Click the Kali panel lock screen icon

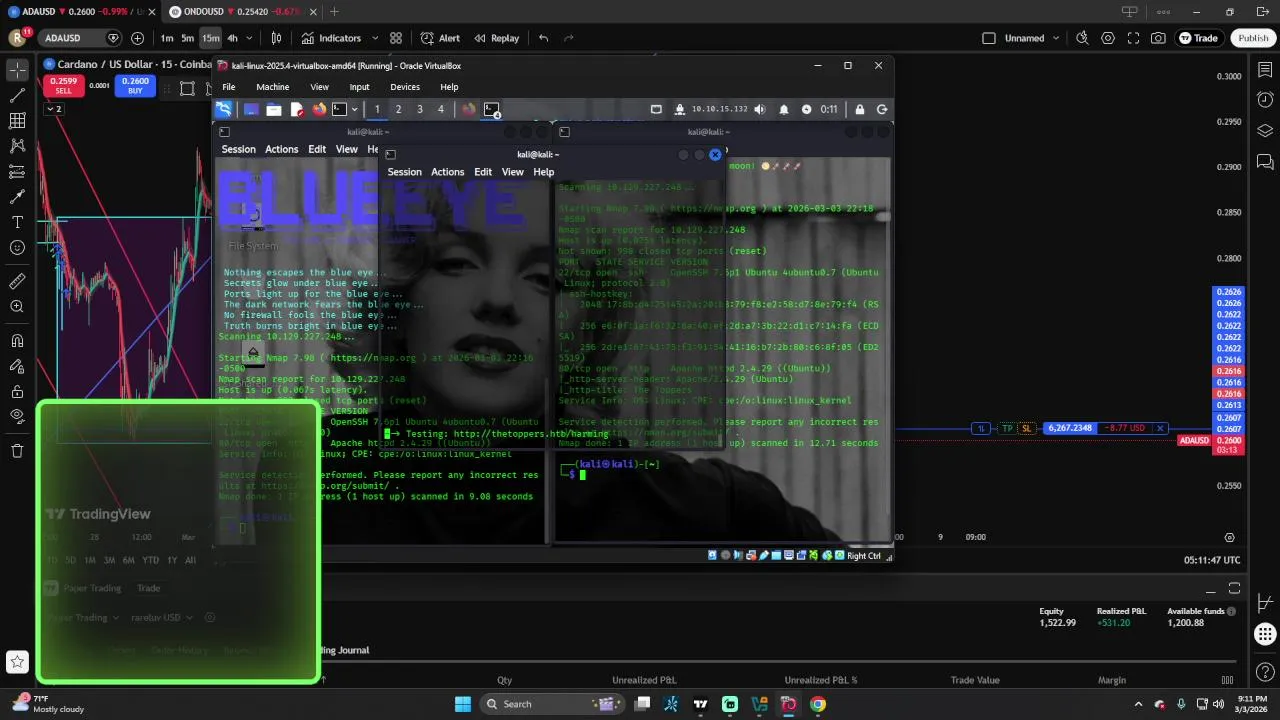[859, 109]
